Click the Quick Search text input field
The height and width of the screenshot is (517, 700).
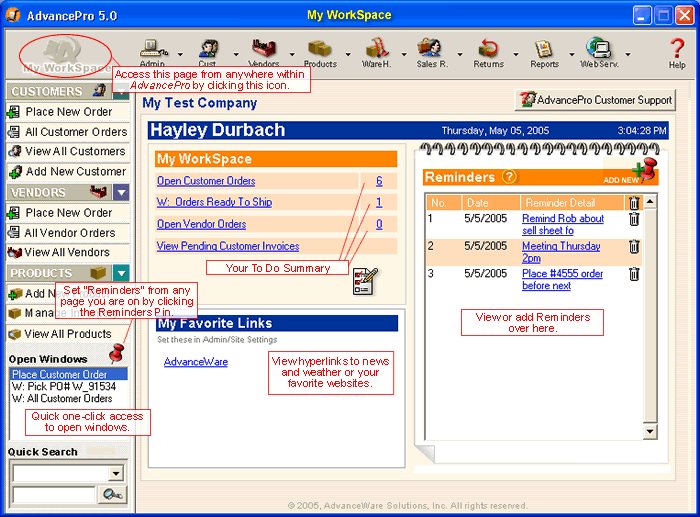tap(54, 495)
